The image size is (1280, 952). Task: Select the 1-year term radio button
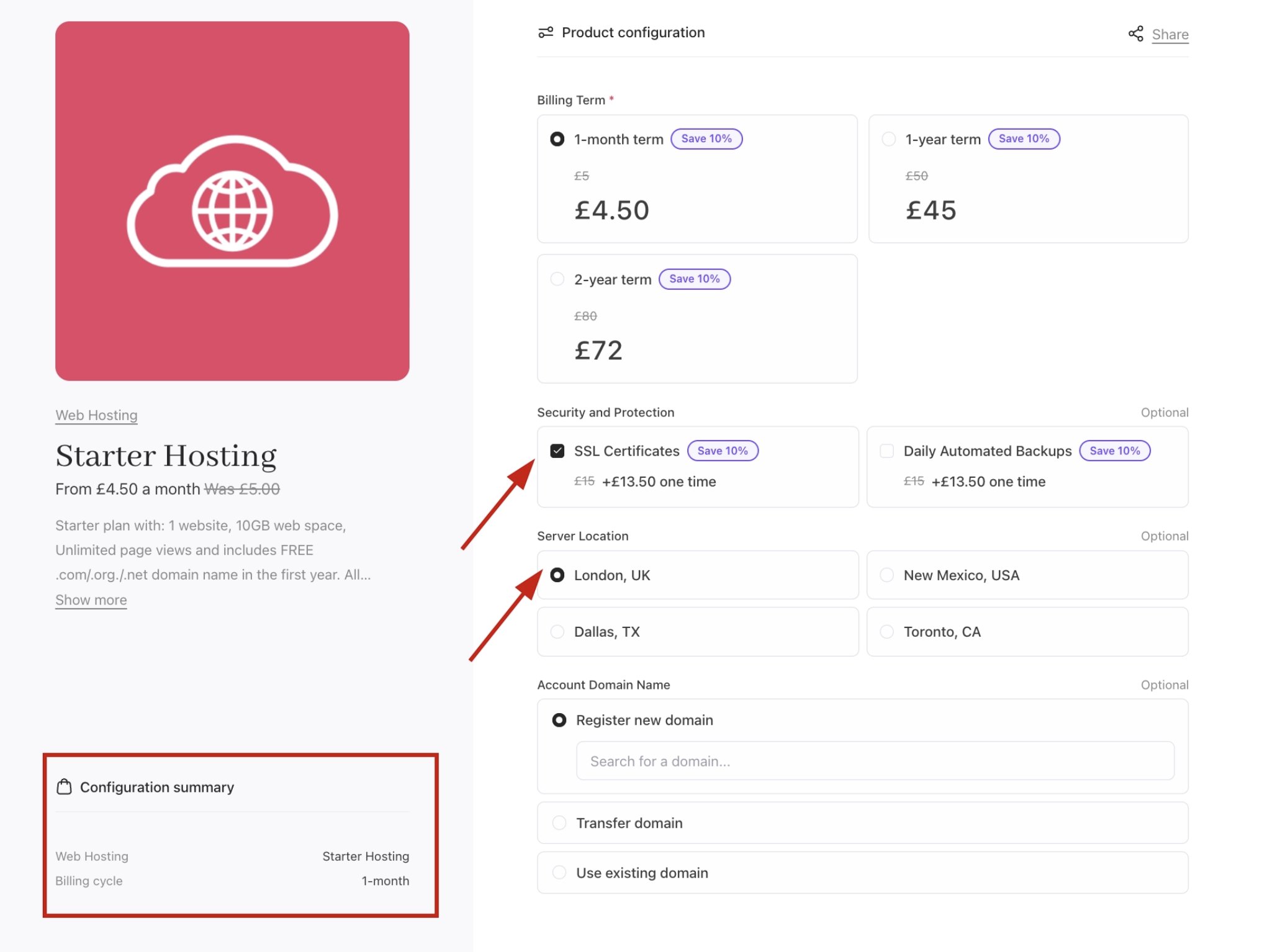tap(888, 139)
